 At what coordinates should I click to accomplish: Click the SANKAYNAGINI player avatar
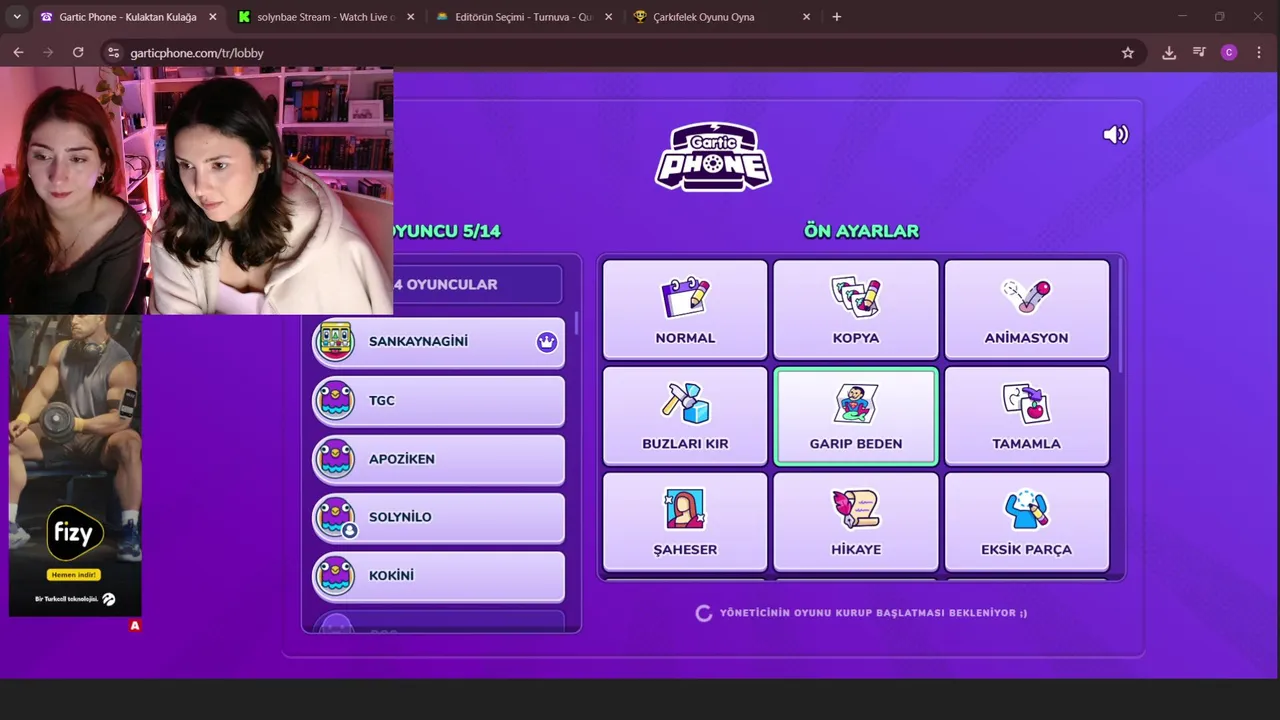click(335, 341)
